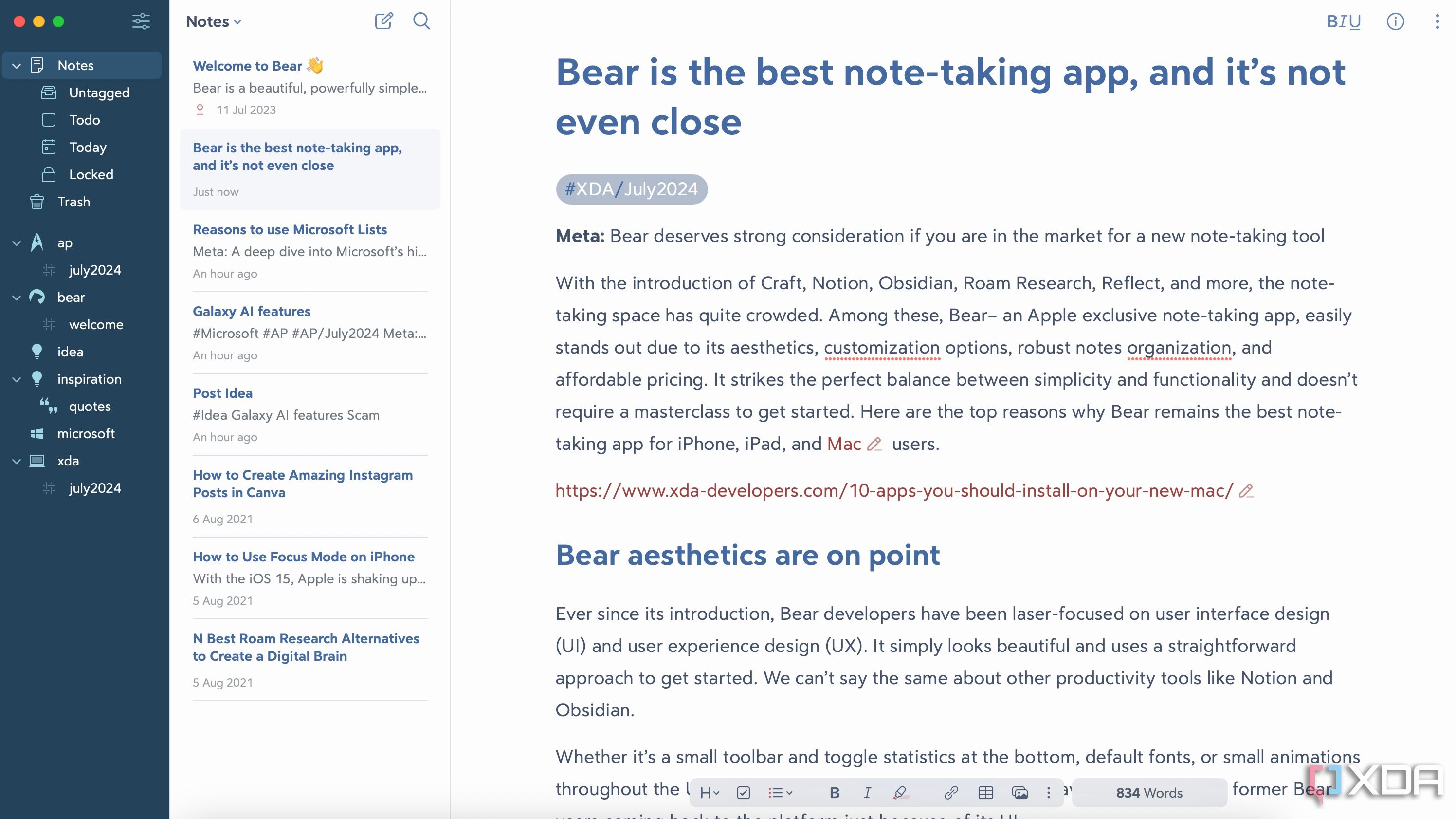Image resolution: width=1456 pixels, height=819 pixels.
Task: Apply highlighter marker from toolbar
Action: pyautogui.click(x=901, y=792)
